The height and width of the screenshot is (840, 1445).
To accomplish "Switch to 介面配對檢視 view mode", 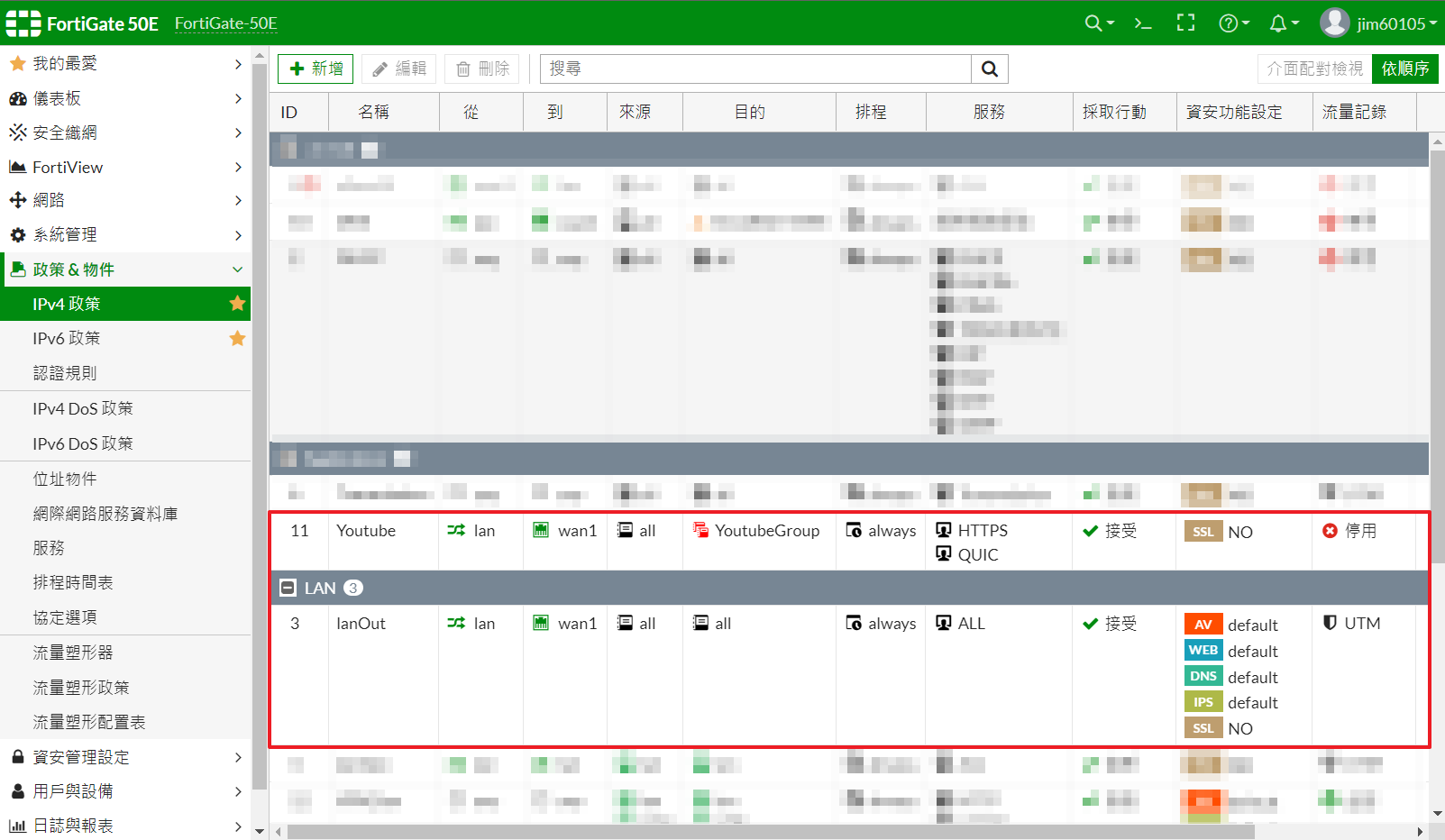I will [1314, 68].
